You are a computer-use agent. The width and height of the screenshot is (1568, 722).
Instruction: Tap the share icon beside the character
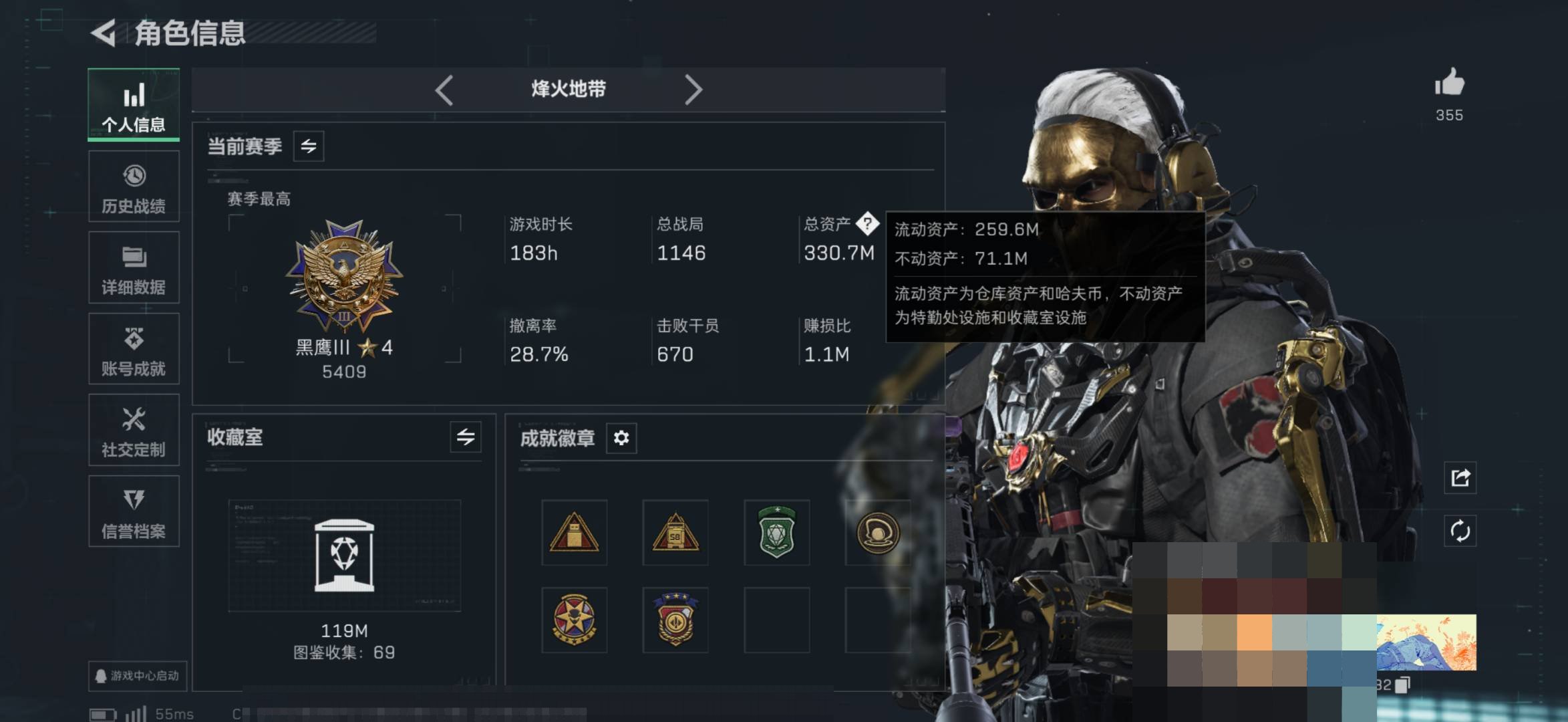pos(1460,477)
